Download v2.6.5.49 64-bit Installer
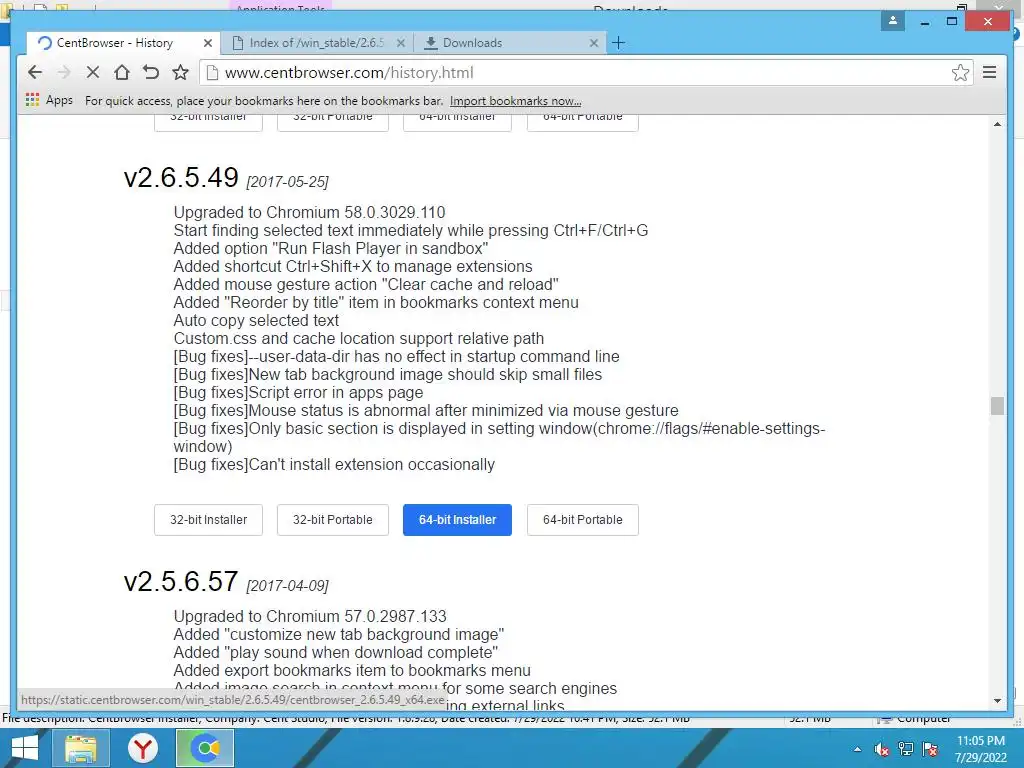The width and height of the screenshot is (1024, 768). (x=457, y=520)
